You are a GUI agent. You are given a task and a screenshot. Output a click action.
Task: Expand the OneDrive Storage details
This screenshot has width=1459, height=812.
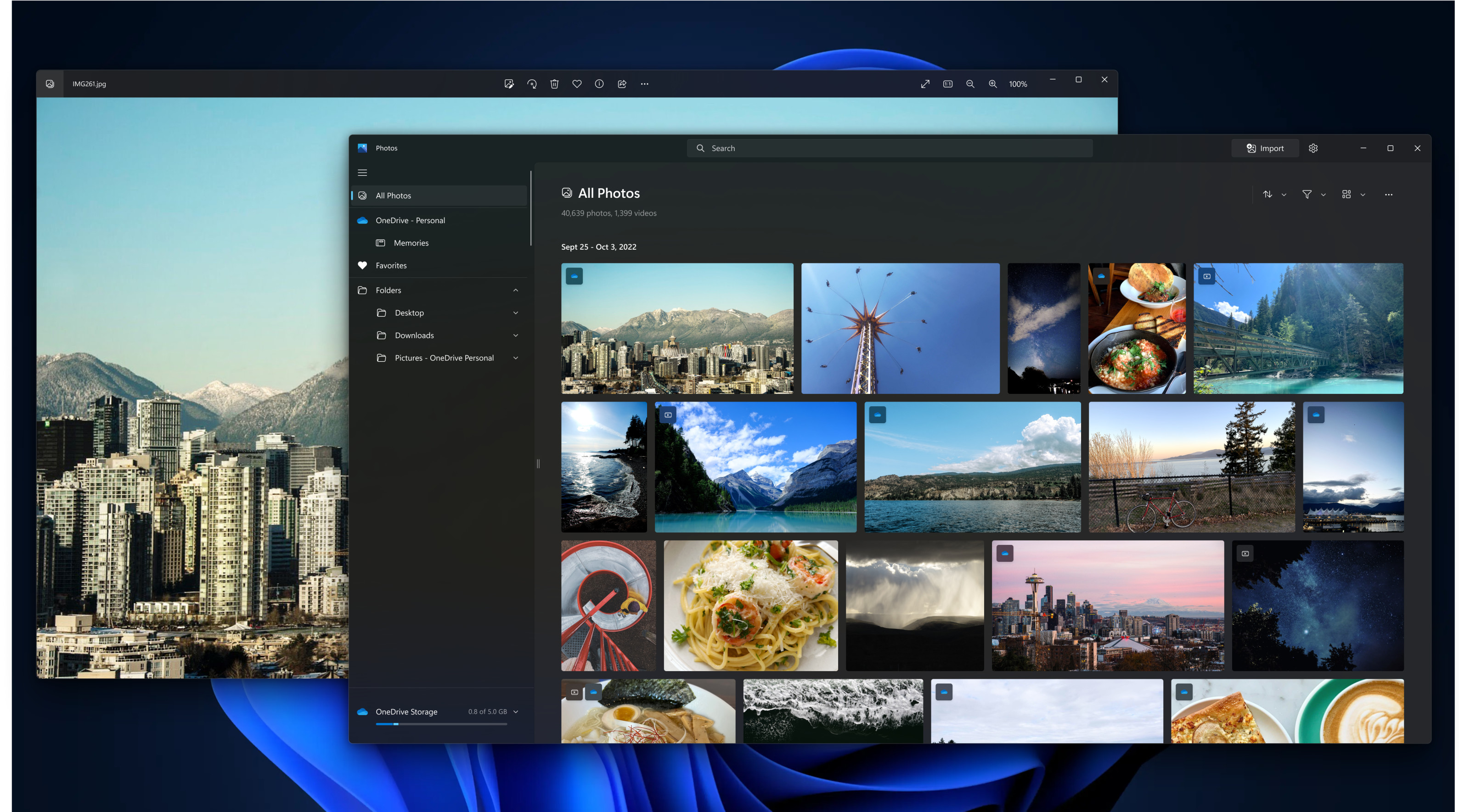(x=515, y=712)
